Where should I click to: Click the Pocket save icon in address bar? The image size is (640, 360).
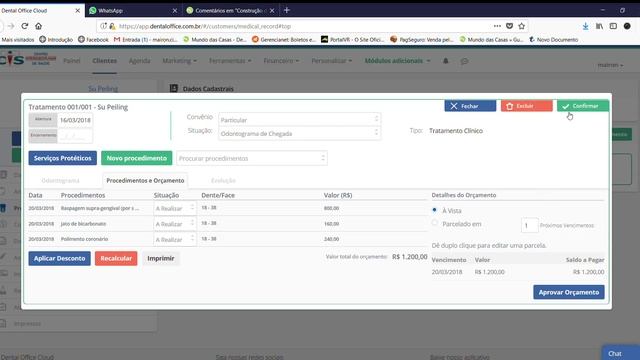(509, 26)
